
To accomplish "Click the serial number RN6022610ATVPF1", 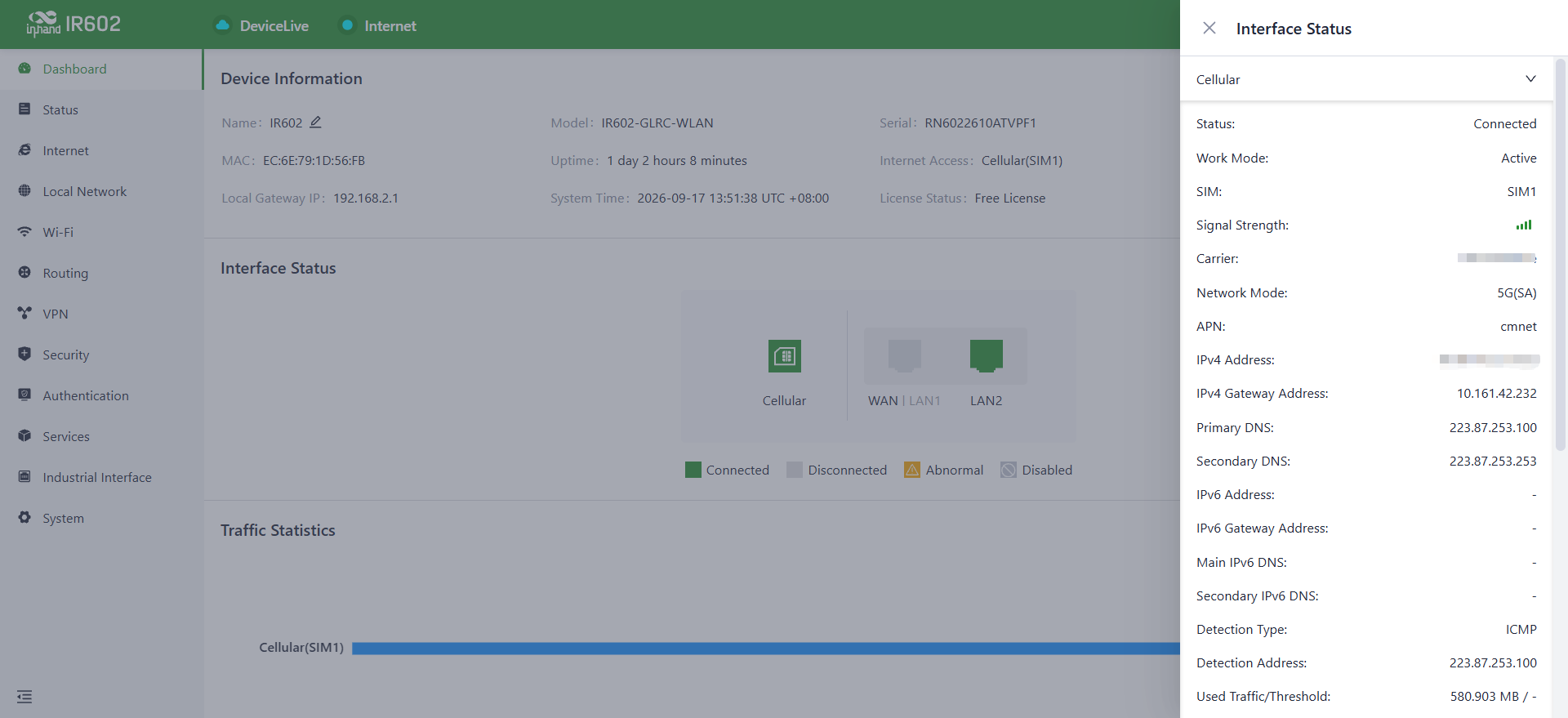I will point(980,123).
